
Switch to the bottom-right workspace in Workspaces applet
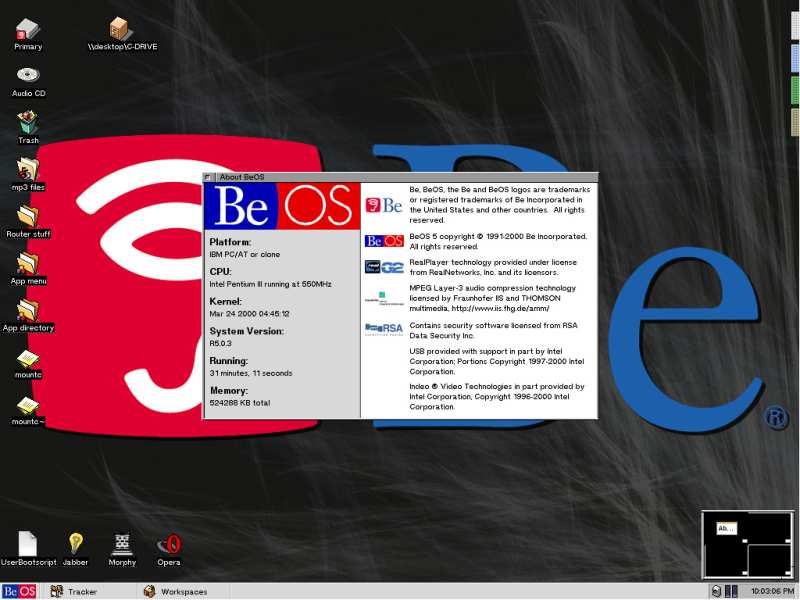[770, 560]
